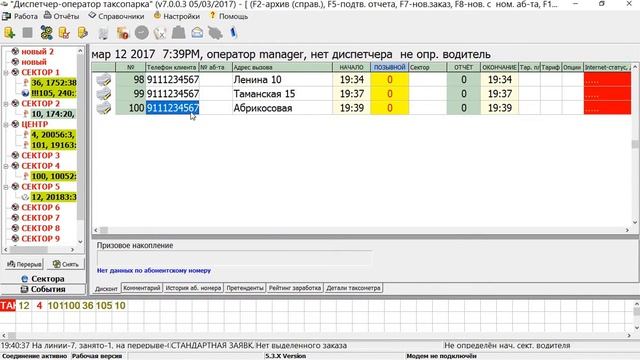This screenshot has height=360, width=640.
Task: Click the yellow document with red checkmark icon
Action: (x=64, y=33)
